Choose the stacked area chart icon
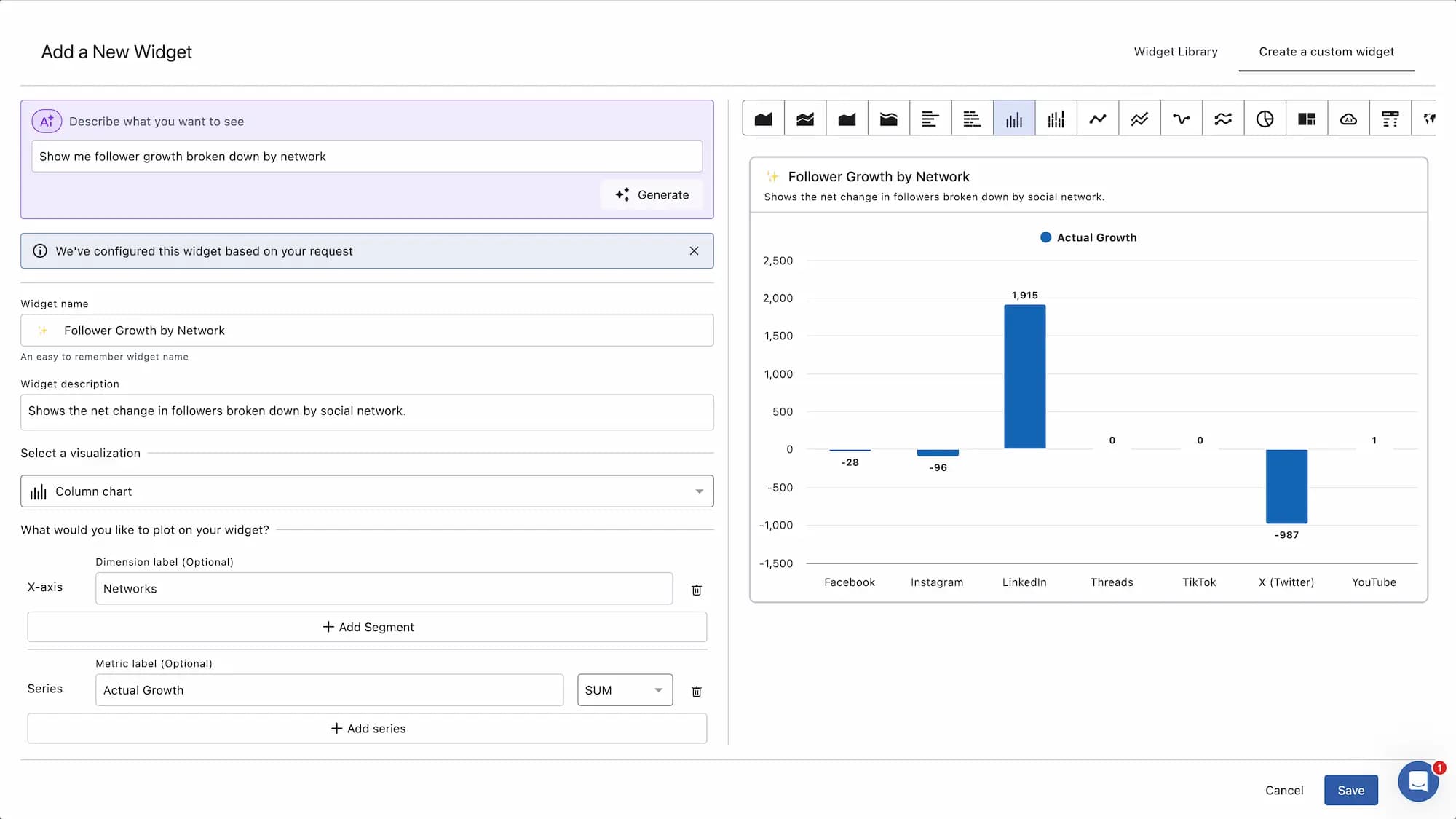 805,118
